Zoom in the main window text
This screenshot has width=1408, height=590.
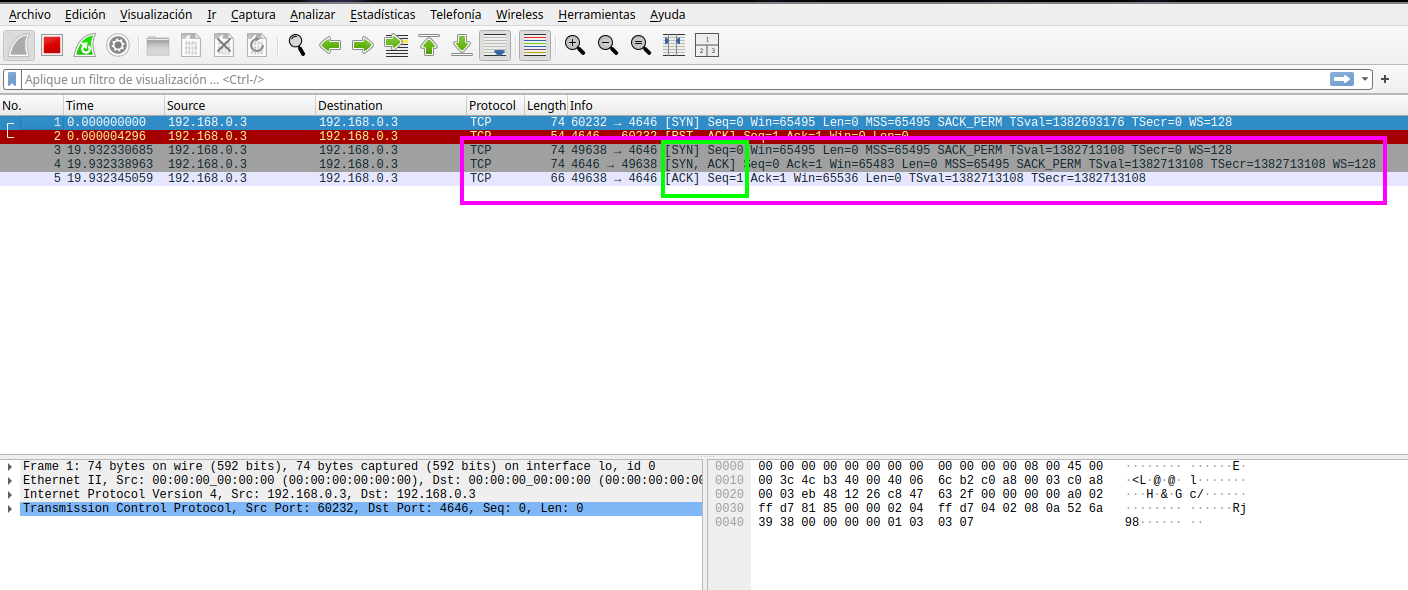(x=575, y=45)
